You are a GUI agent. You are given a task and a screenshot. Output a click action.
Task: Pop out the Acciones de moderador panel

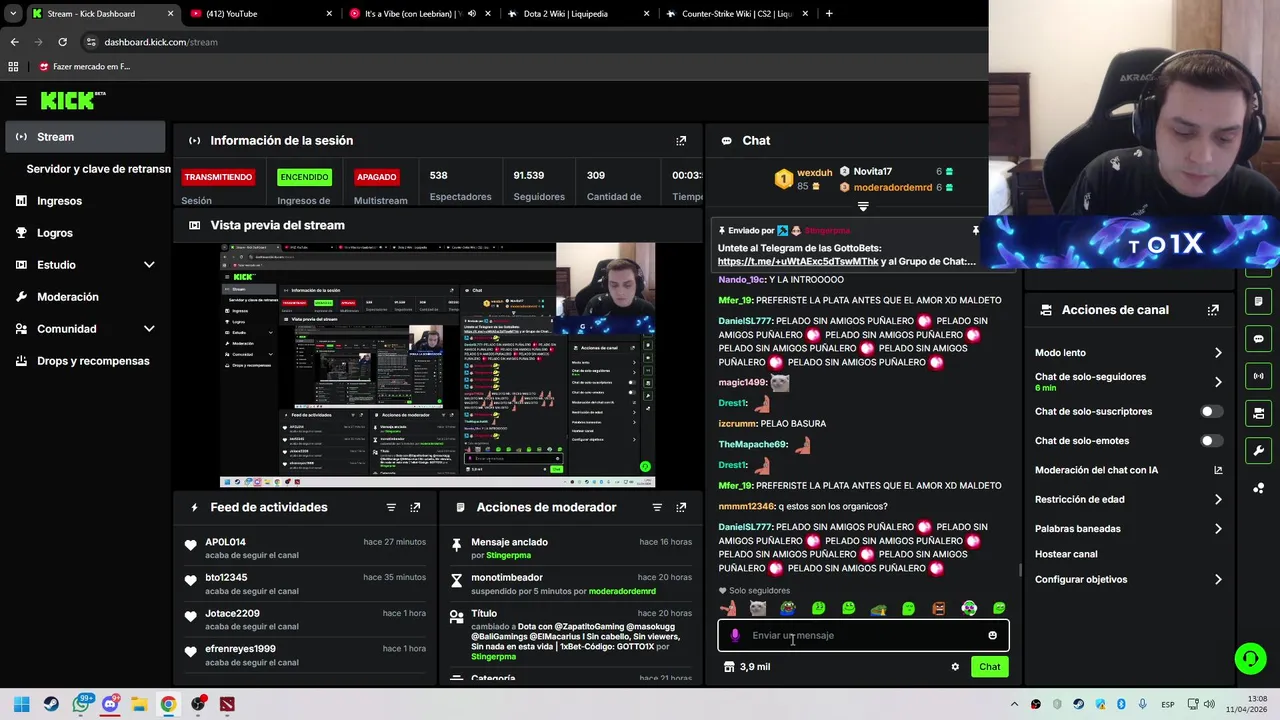(x=681, y=508)
